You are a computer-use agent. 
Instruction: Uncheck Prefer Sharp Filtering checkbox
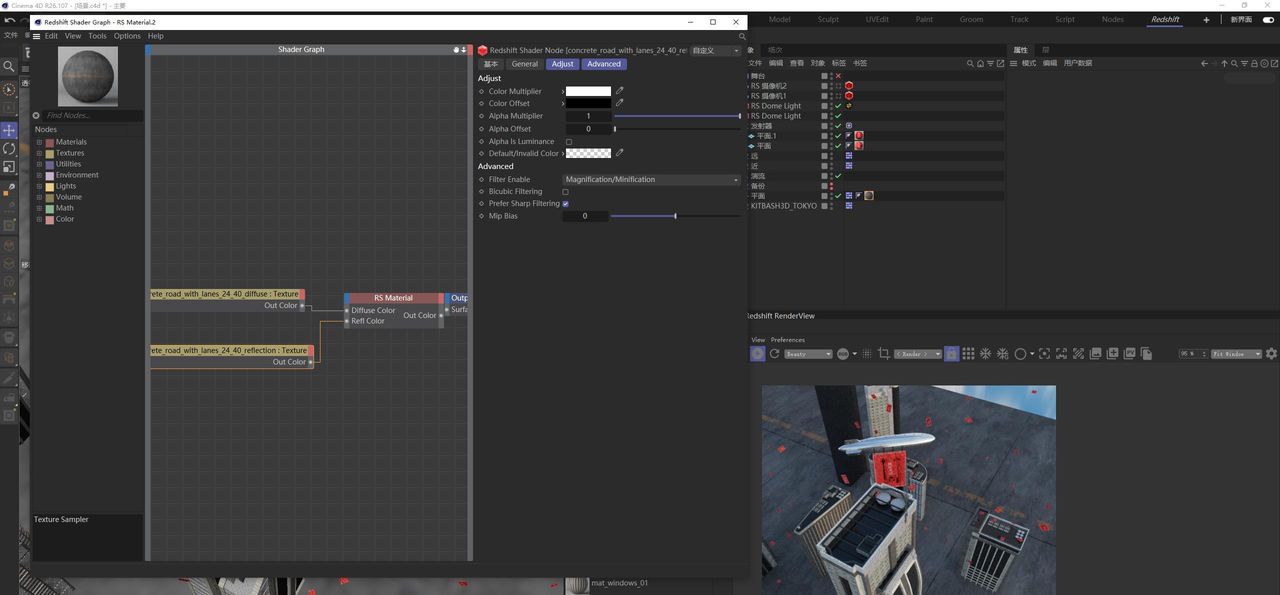(x=565, y=204)
